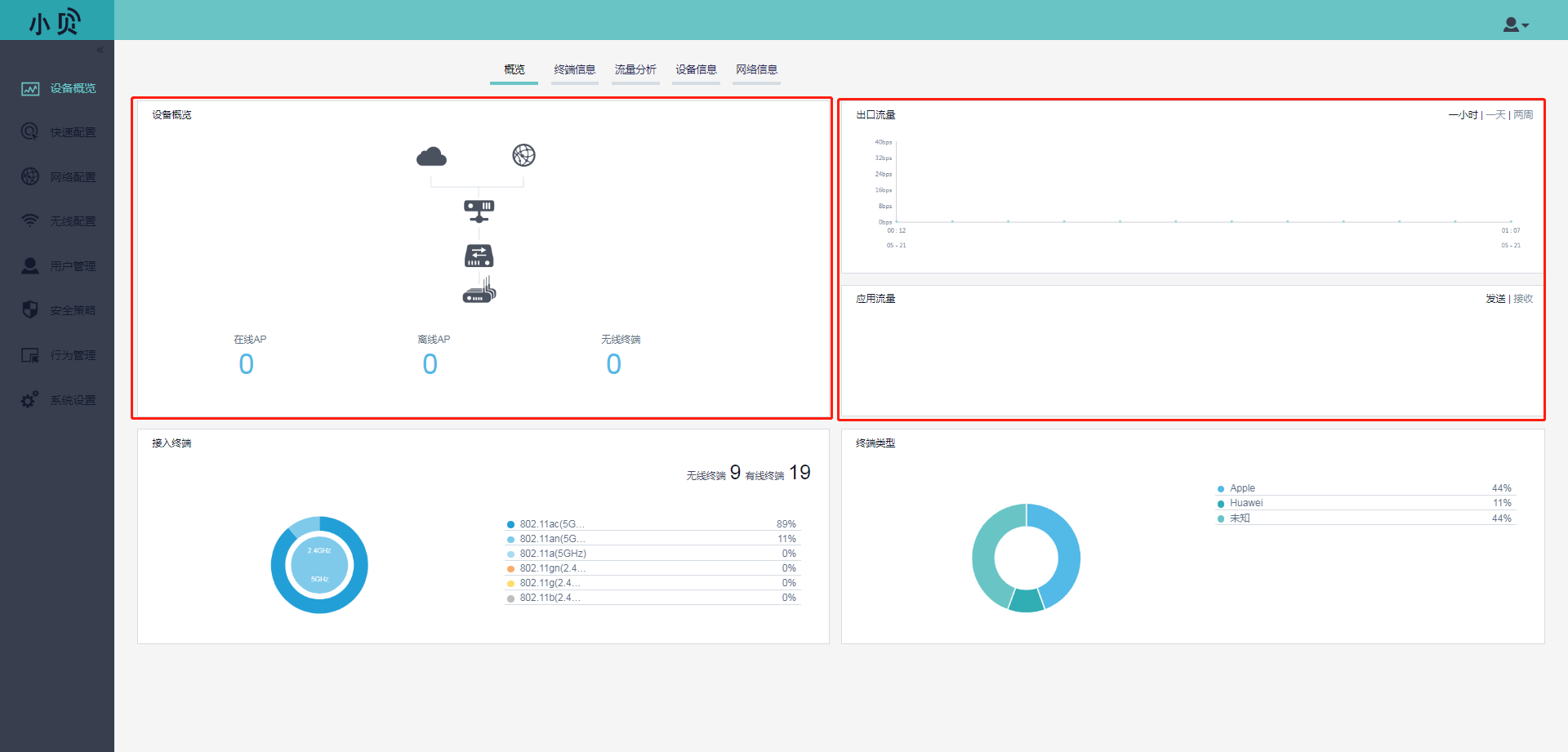This screenshot has width=1568, height=752.
Task: Click the internet globe icon in topology
Action: point(523,155)
